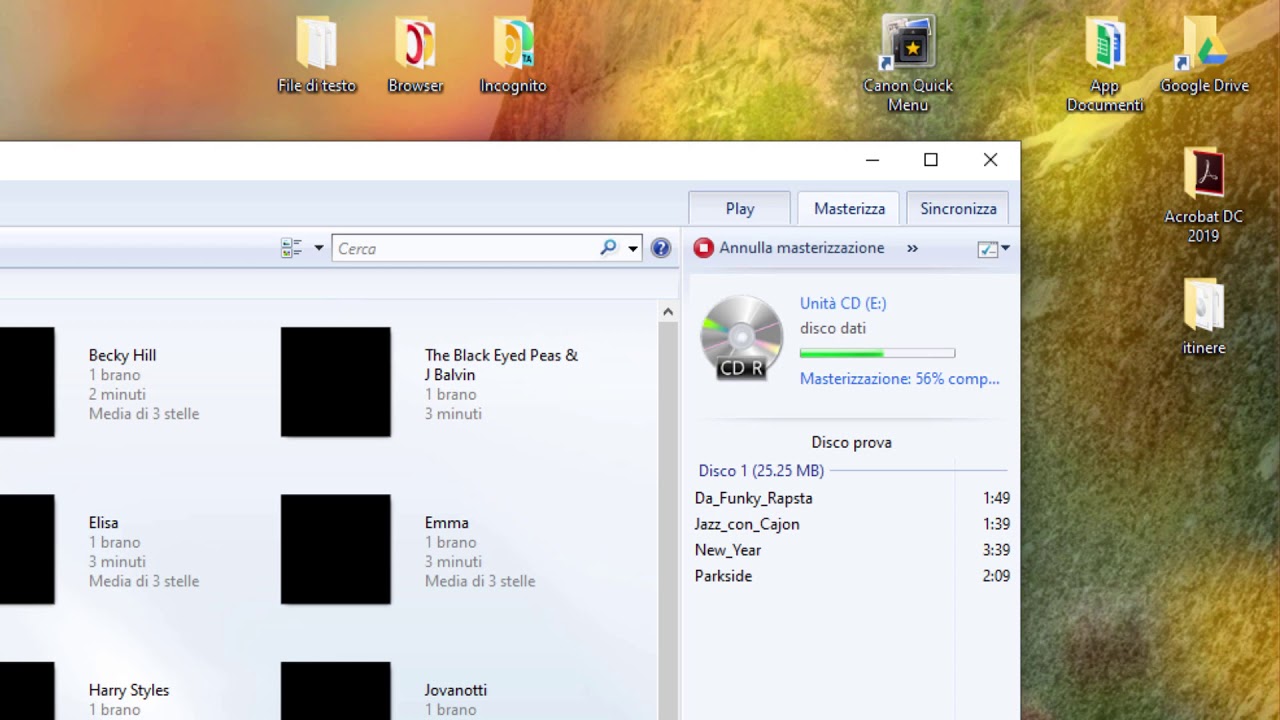Minimize the media player window
This screenshot has height=720, width=1280.
tap(872, 160)
